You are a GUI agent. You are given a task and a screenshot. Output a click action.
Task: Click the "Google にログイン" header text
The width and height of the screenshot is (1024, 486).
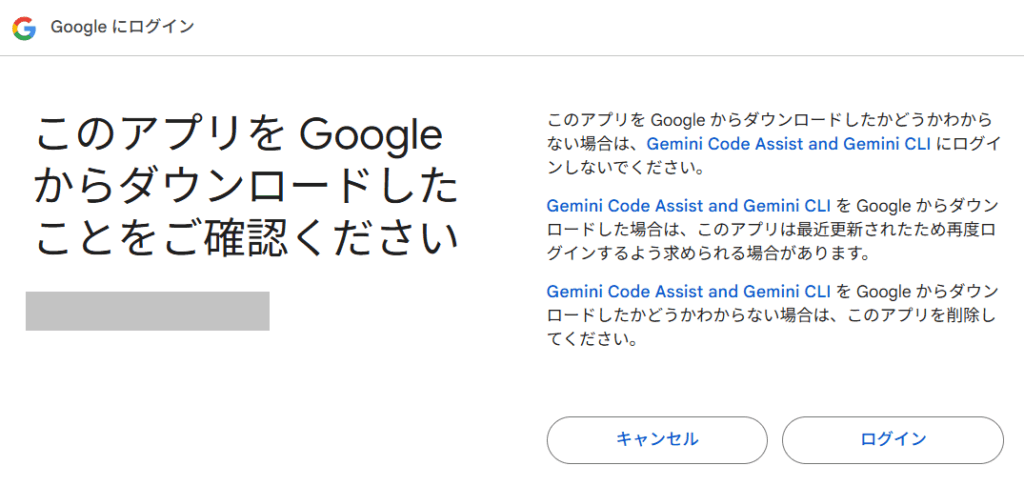pos(122,28)
